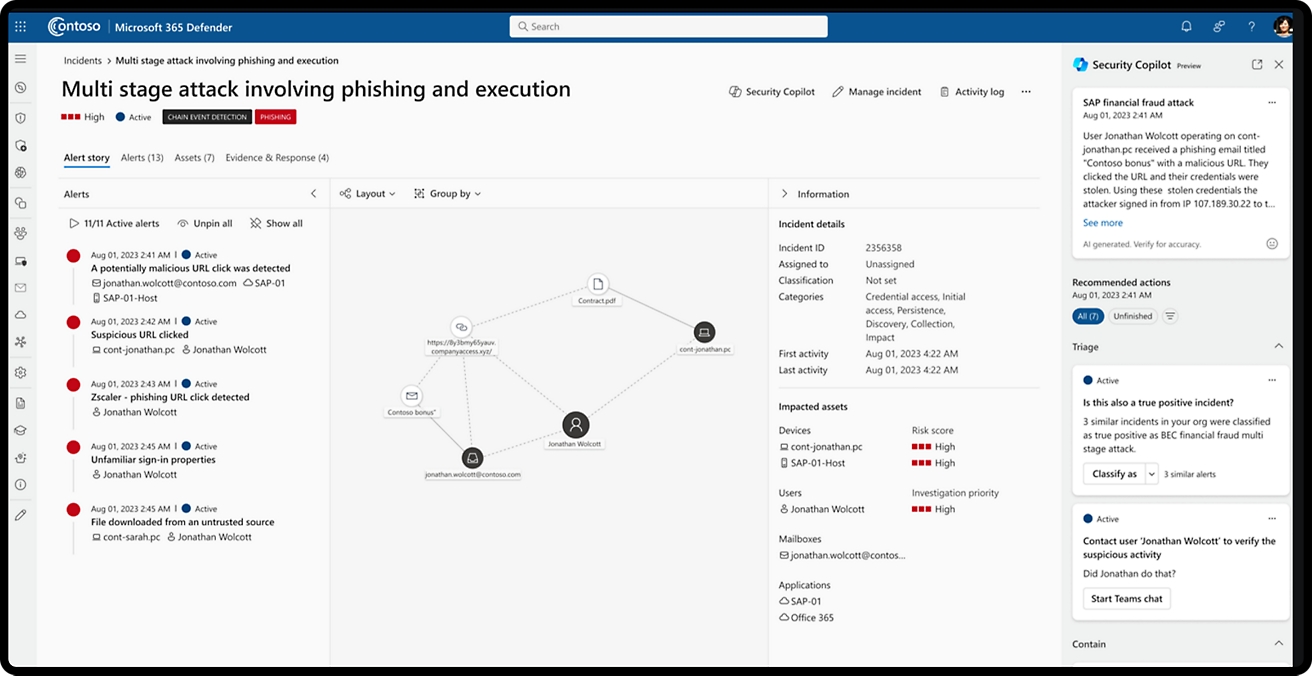Select the Unfinished filter pill
1312x676 pixels.
point(1133,316)
